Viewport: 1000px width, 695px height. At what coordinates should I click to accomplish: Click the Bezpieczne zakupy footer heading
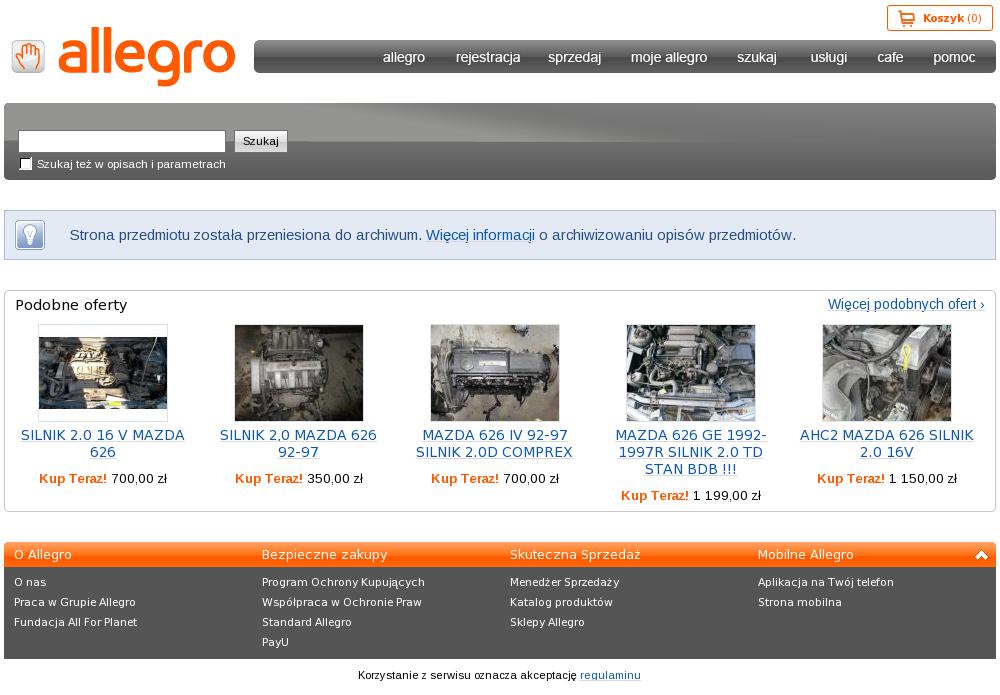coord(325,555)
